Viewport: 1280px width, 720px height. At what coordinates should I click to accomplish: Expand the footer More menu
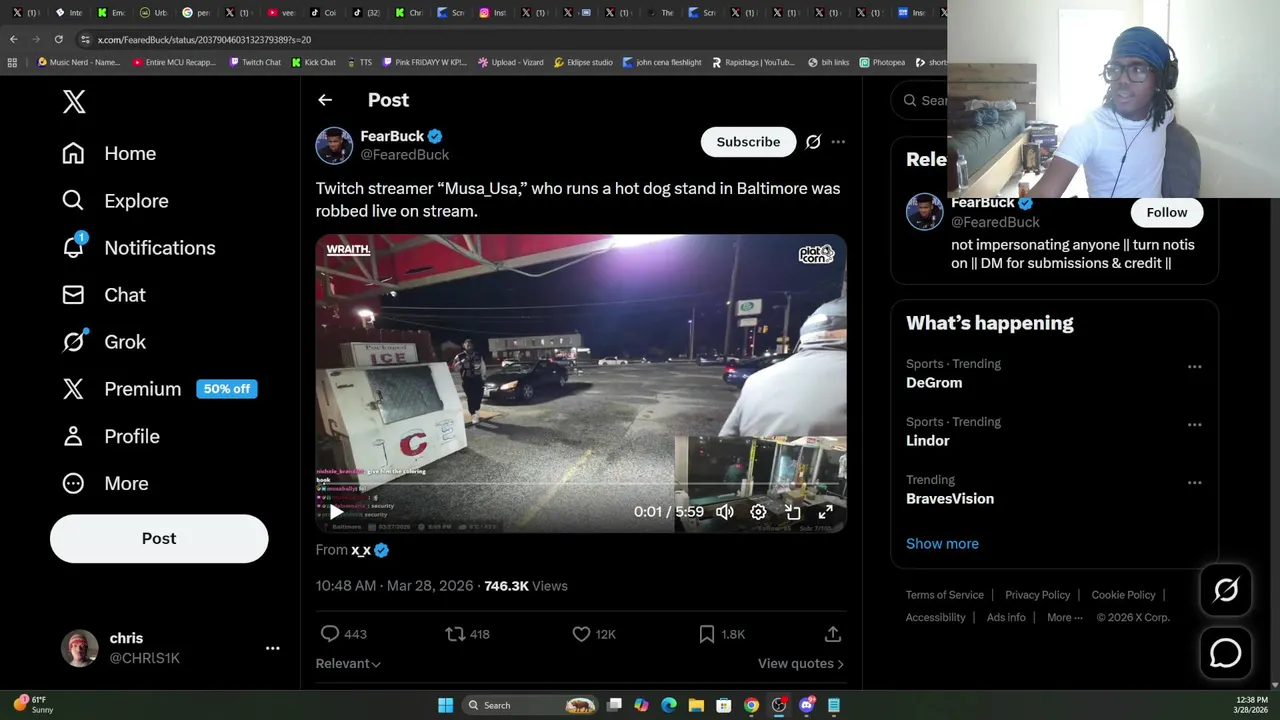(1064, 618)
